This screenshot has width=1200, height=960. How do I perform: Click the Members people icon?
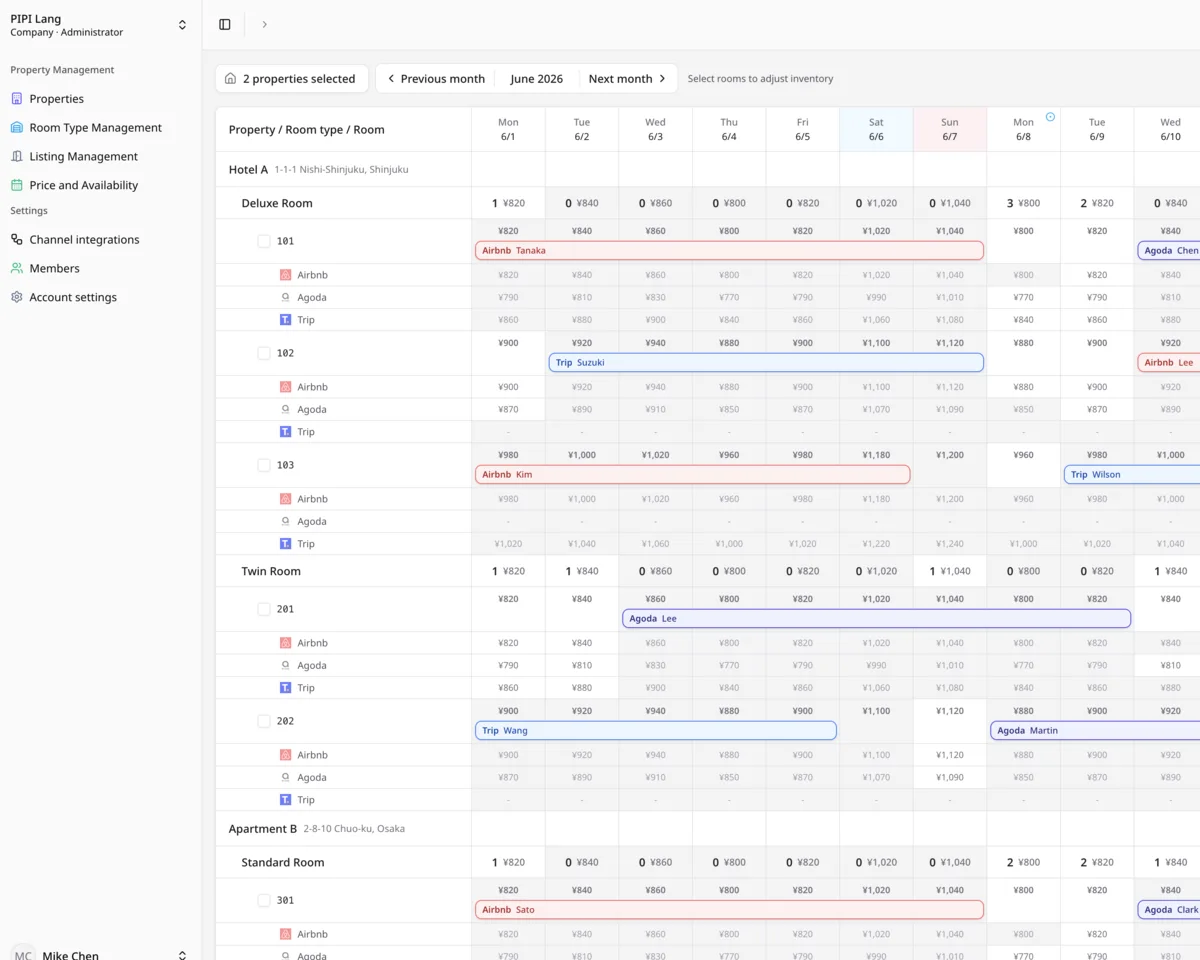17,268
